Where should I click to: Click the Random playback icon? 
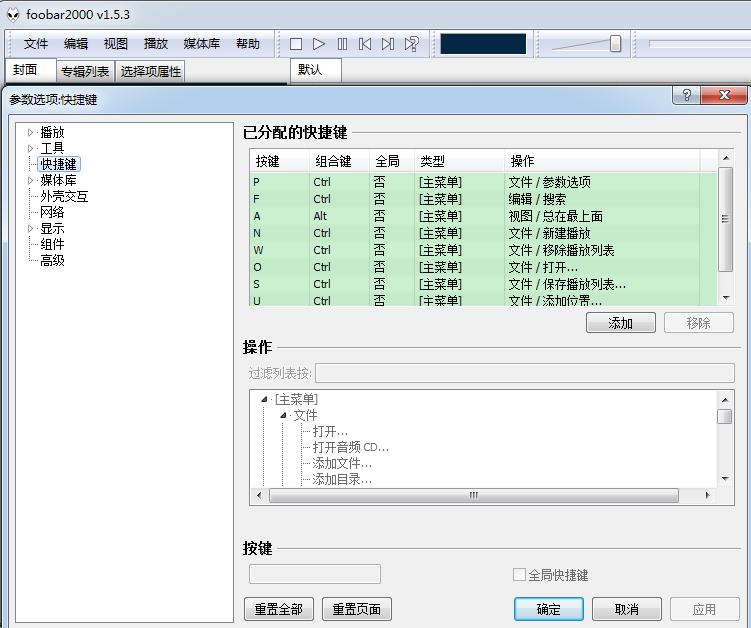(x=411, y=44)
